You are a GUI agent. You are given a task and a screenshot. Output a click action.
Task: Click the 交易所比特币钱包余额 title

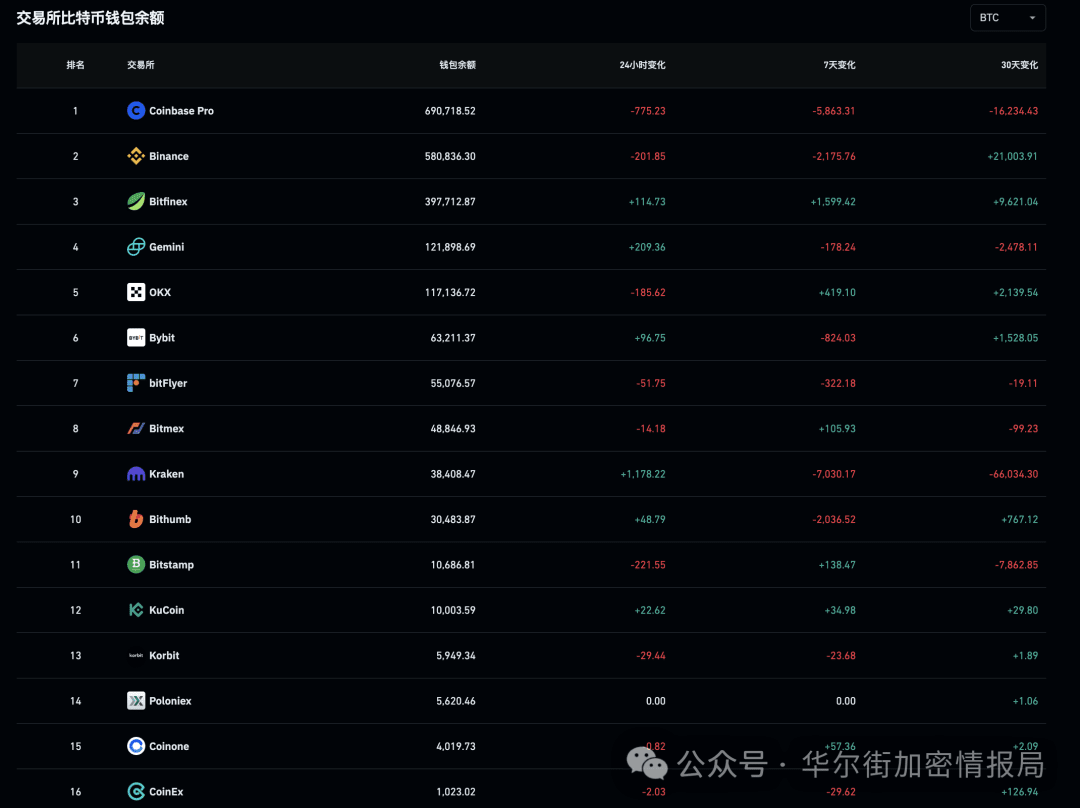88,17
